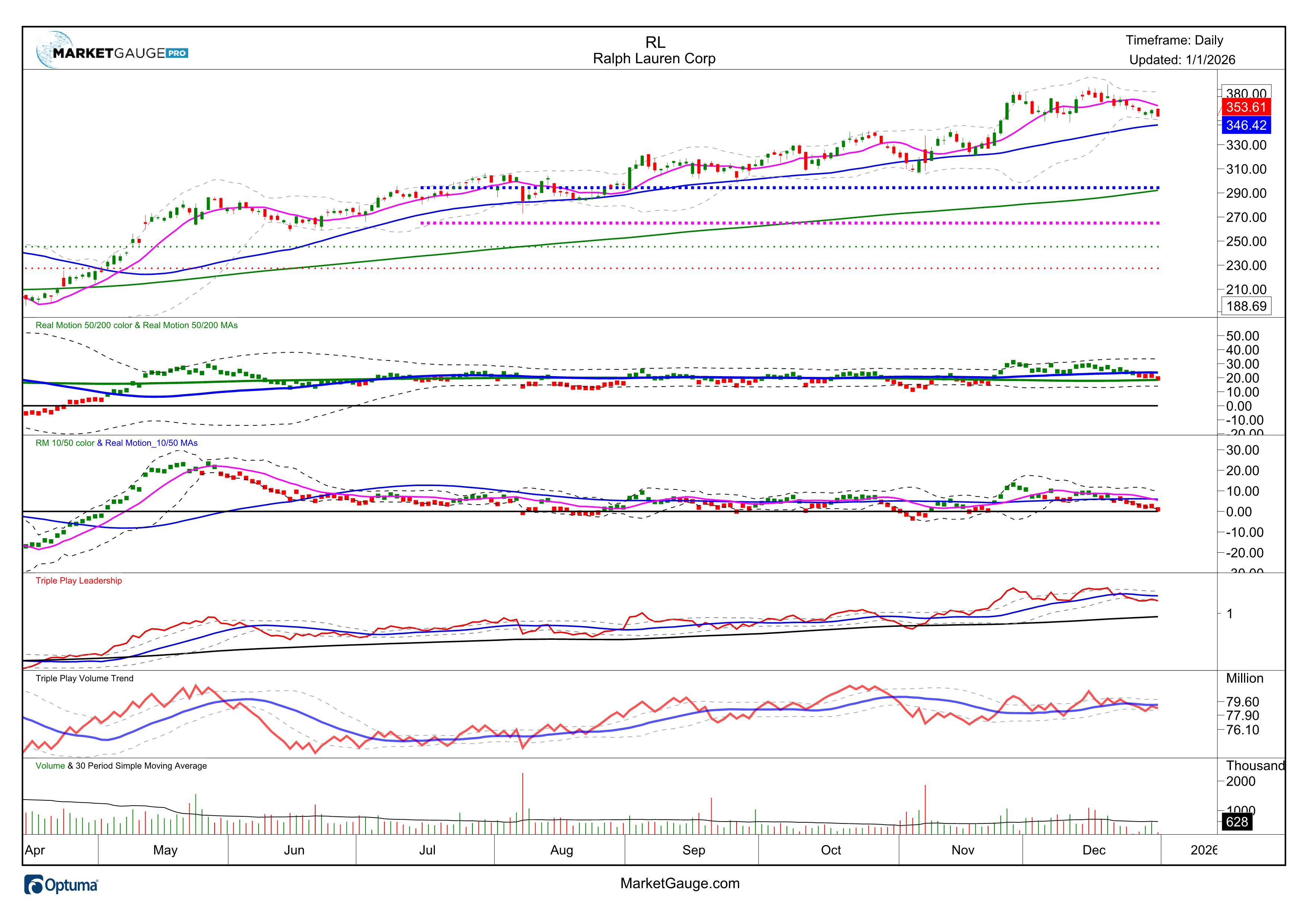Click the Triple Play Volume Trend title
1307x924 pixels.
[x=84, y=679]
